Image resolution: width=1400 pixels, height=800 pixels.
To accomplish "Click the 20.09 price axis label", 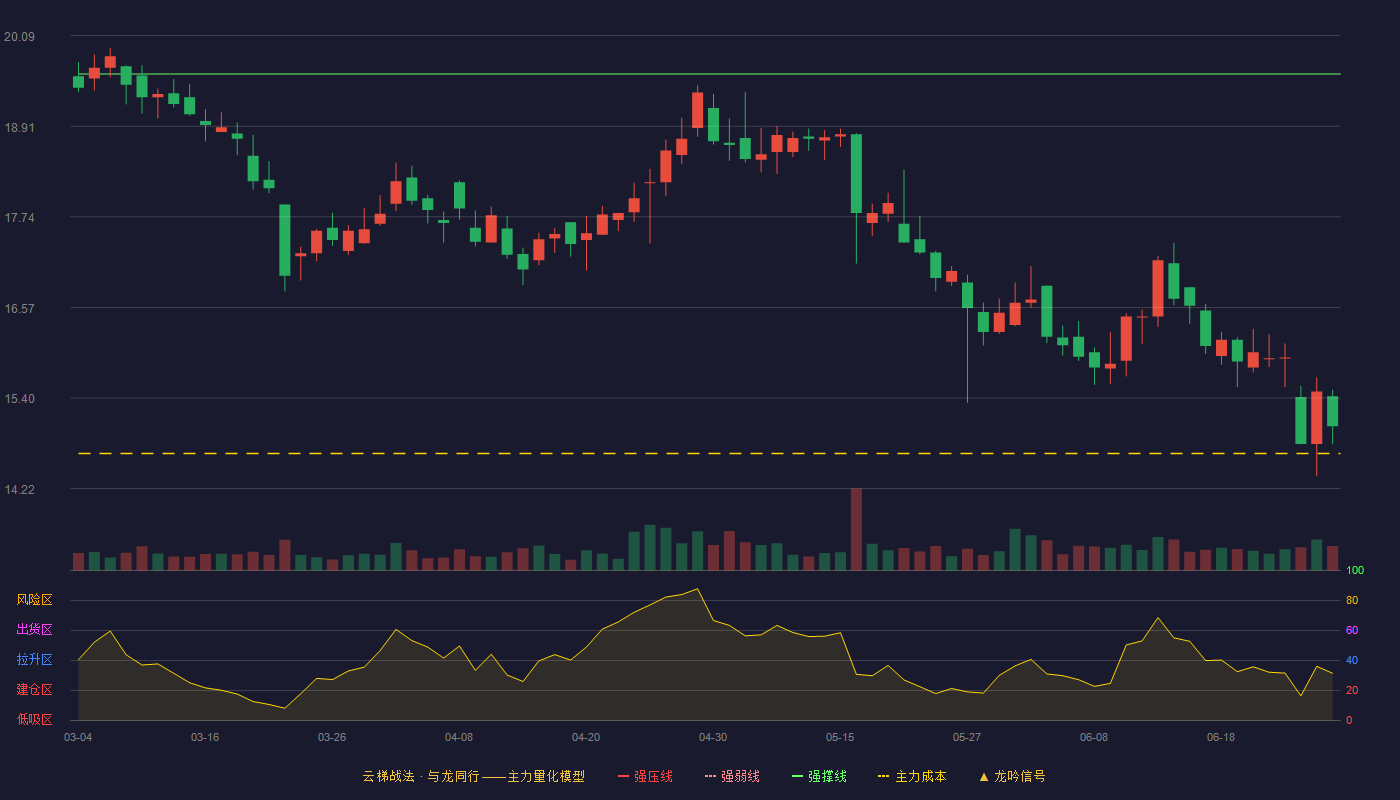I will coord(19,37).
